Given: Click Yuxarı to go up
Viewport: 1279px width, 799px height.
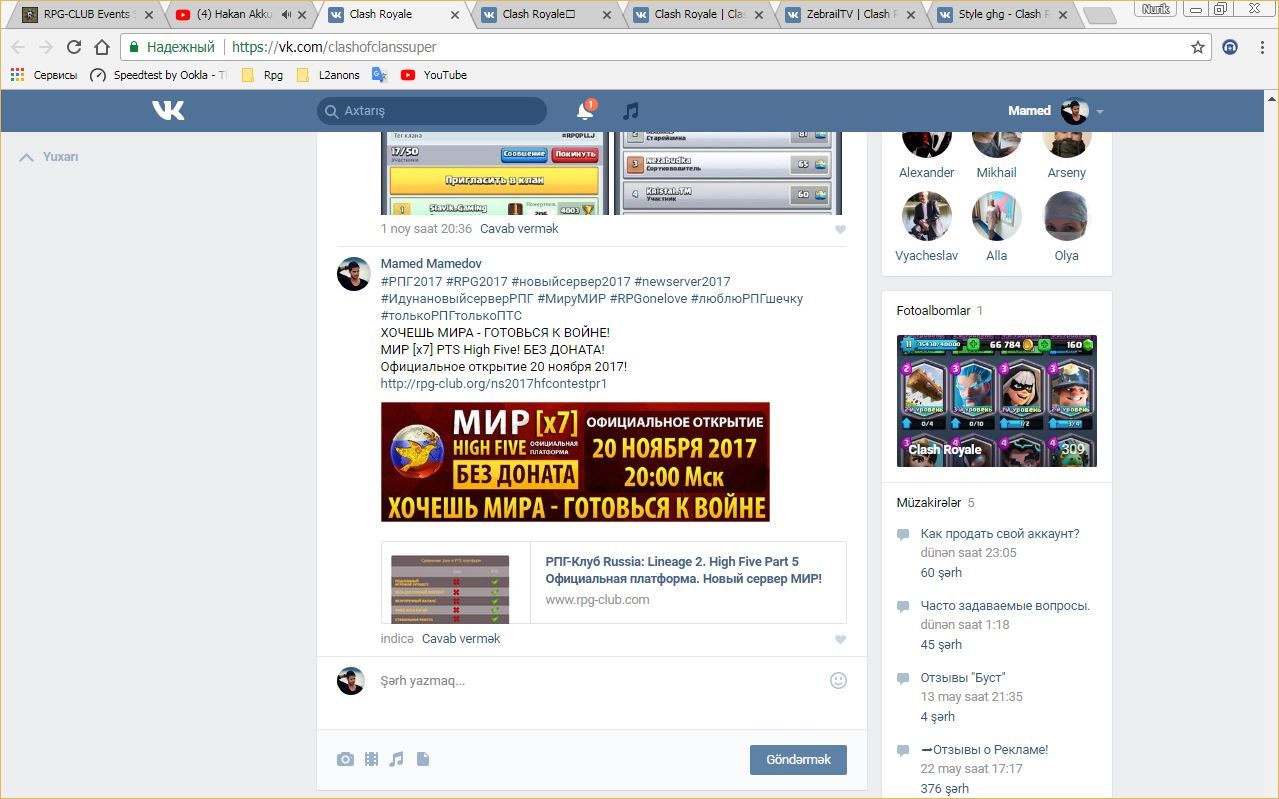Looking at the screenshot, I should coord(50,157).
